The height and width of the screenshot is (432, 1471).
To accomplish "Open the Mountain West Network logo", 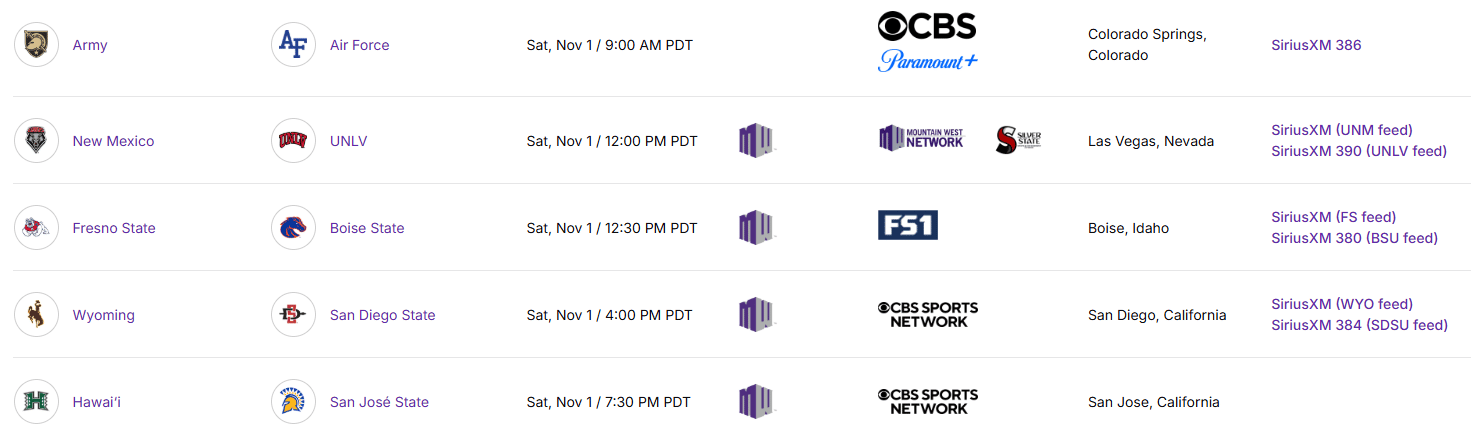I will pyautogui.click(x=921, y=138).
